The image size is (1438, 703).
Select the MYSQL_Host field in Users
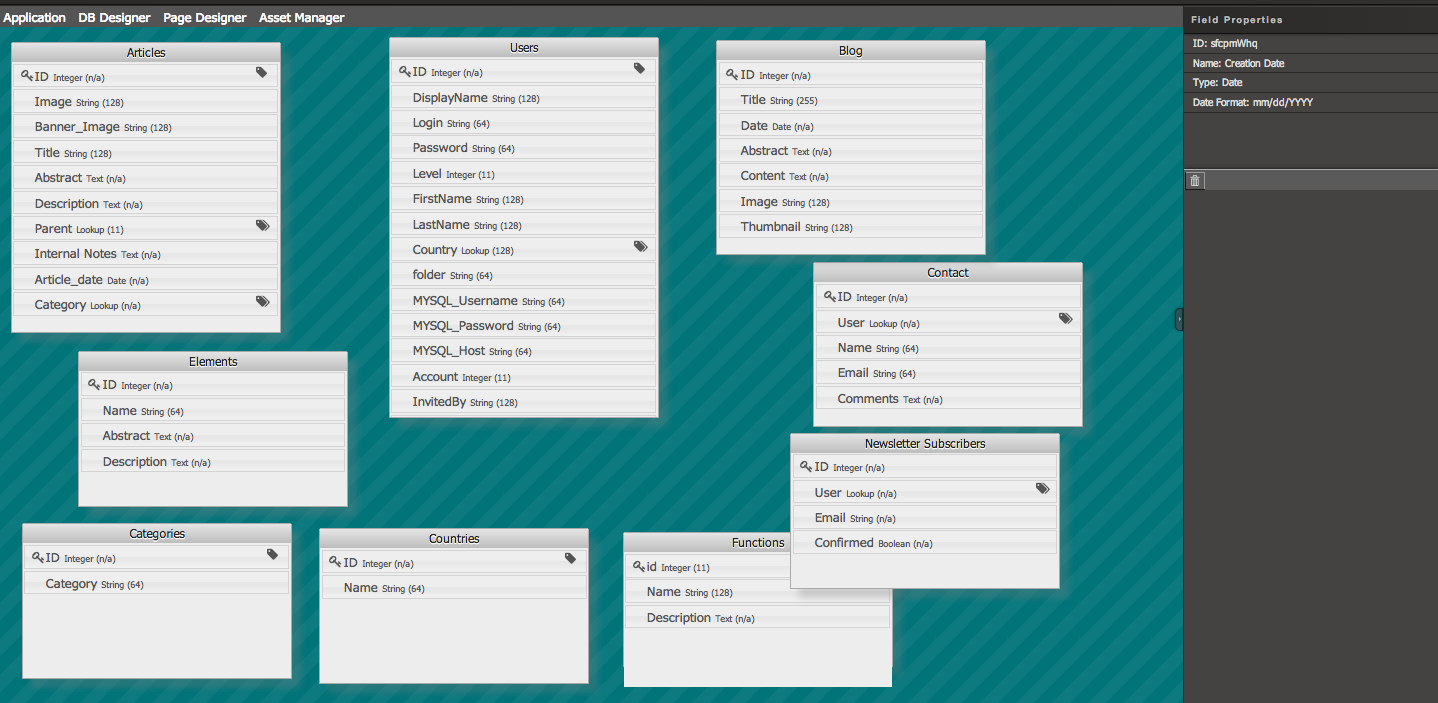pos(524,351)
